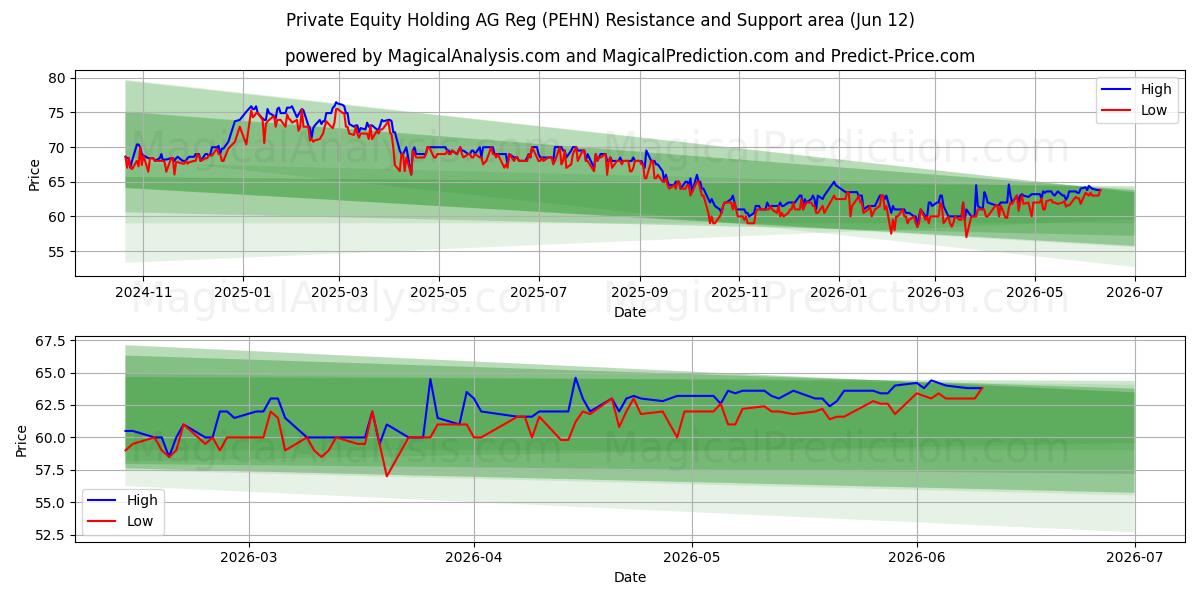This screenshot has width=1200, height=600.
Task: Click the '52.5' y-axis tick on bottom chart
Action: coord(50,535)
